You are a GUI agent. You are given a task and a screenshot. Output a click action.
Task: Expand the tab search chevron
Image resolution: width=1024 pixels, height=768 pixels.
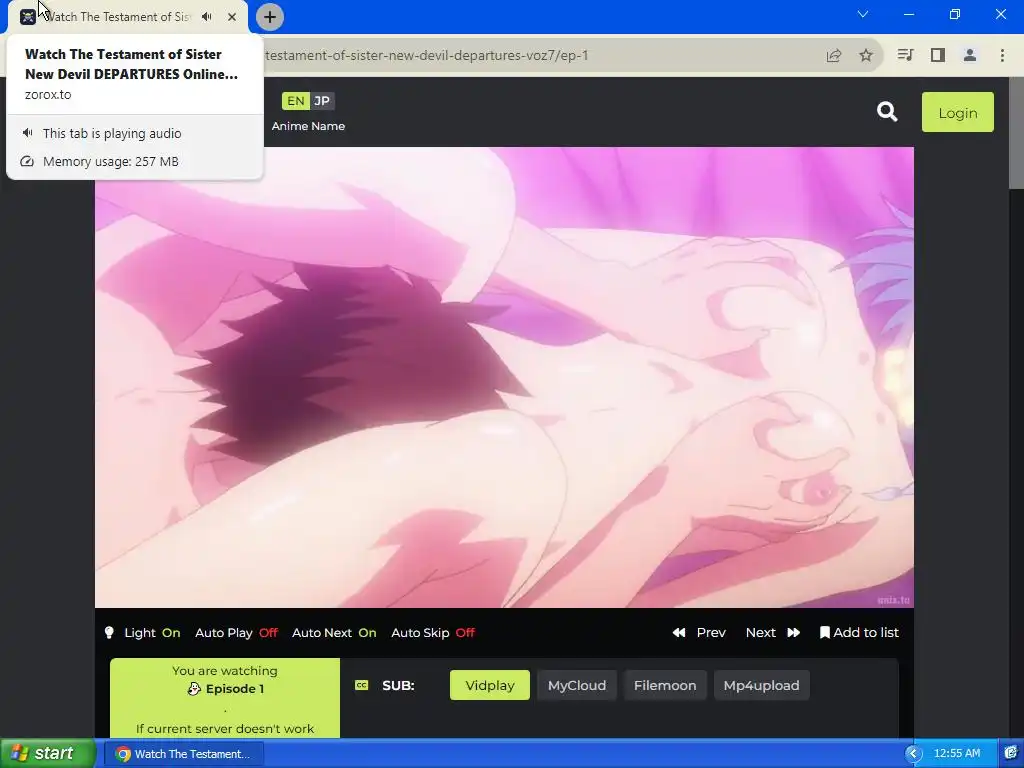(863, 14)
